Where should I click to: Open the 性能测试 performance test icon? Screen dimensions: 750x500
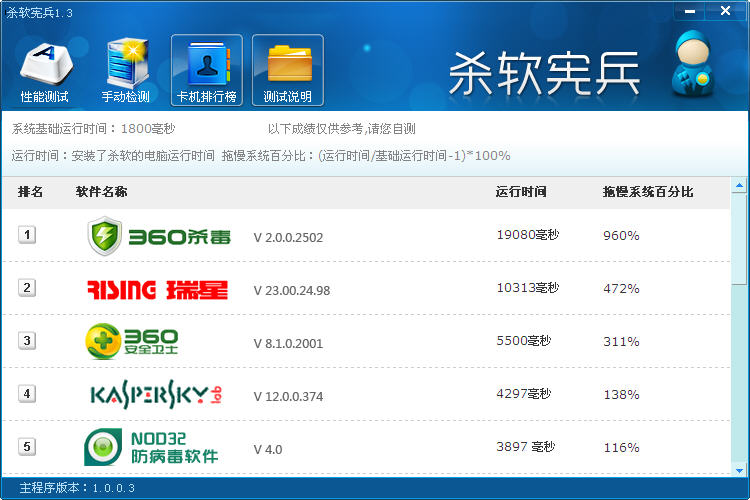(x=45, y=72)
